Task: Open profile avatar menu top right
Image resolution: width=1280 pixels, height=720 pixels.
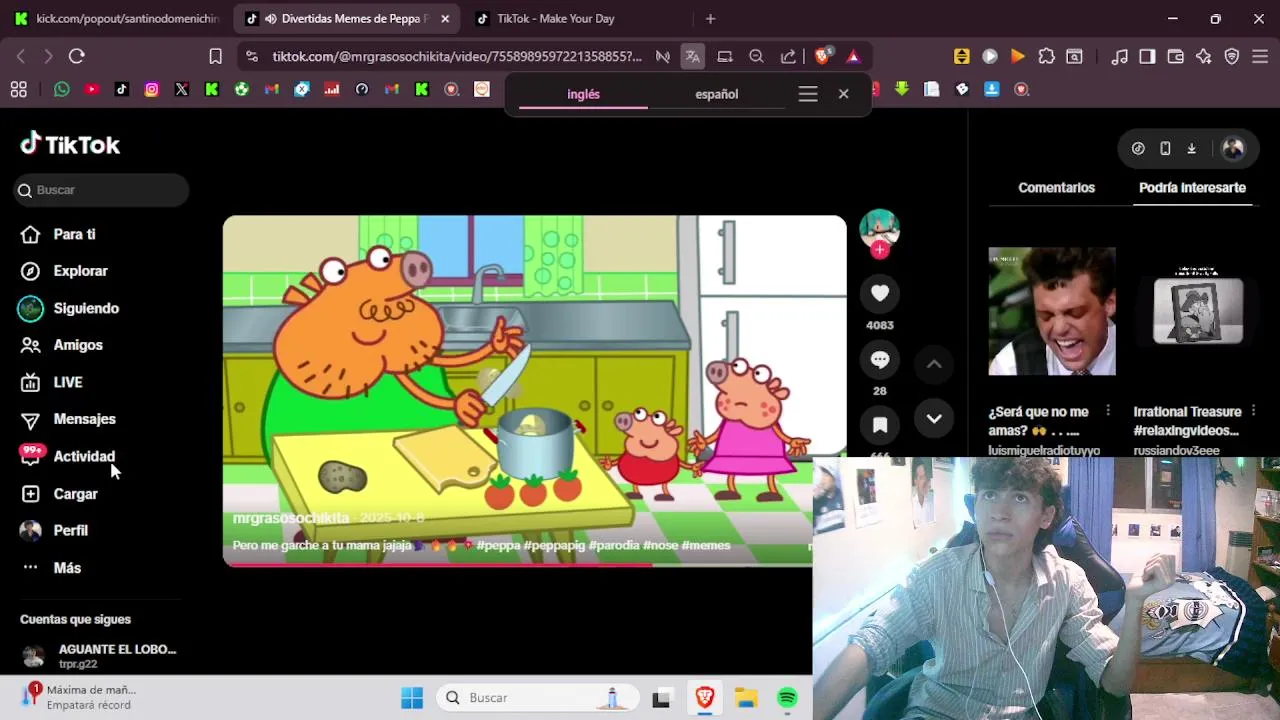Action: pyautogui.click(x=1233, y=148)
